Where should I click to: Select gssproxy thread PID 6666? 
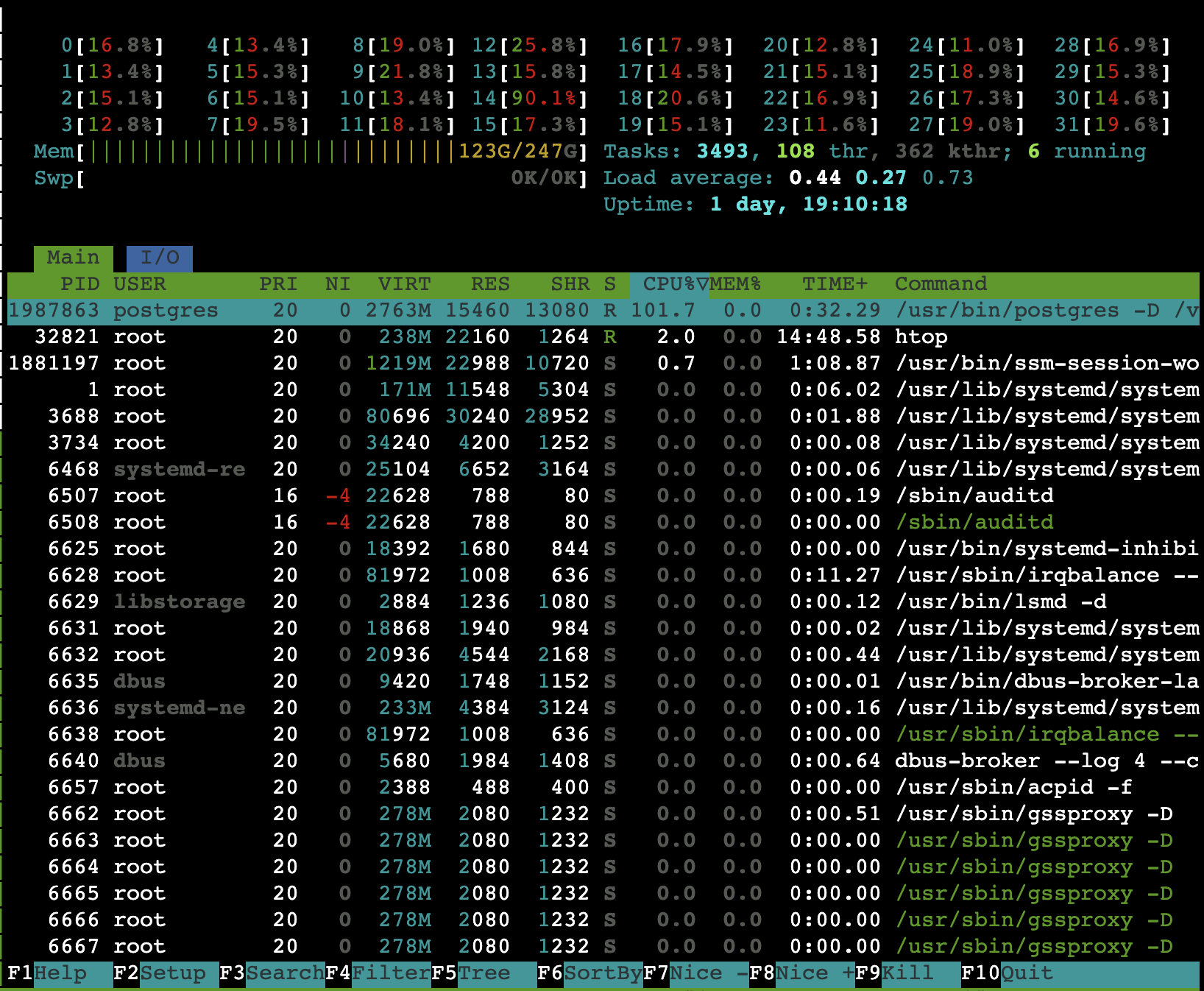point(603,920)
